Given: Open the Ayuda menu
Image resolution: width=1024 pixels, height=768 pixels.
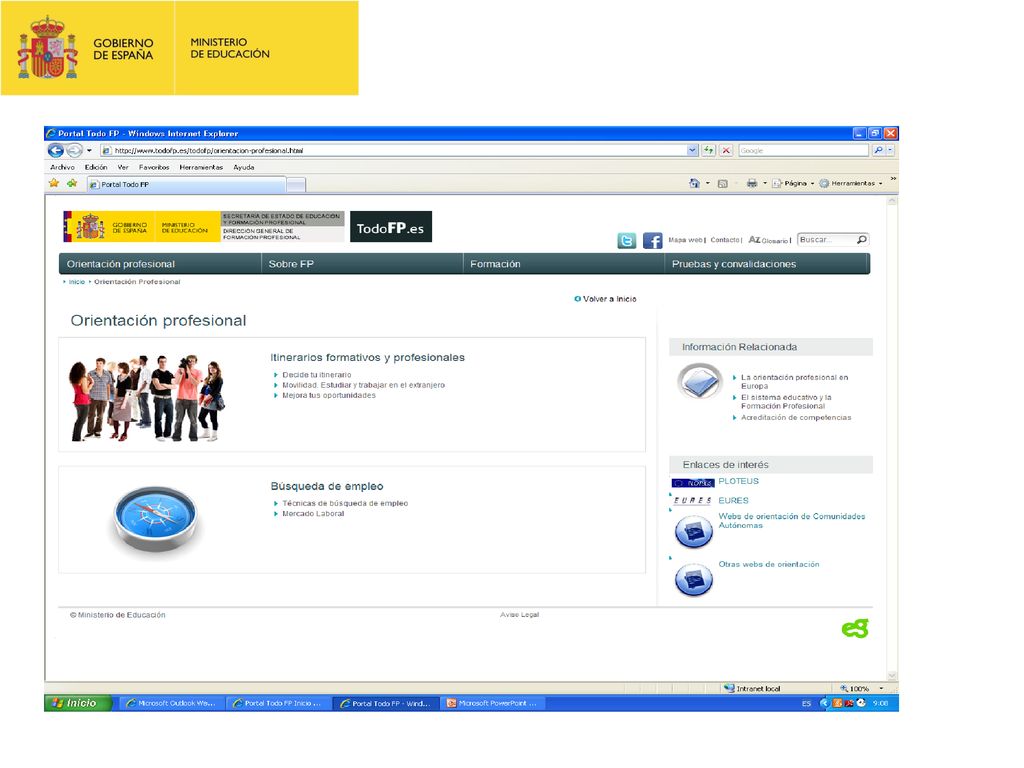Looking at the screenshot, I should click(x=244, y=167).
